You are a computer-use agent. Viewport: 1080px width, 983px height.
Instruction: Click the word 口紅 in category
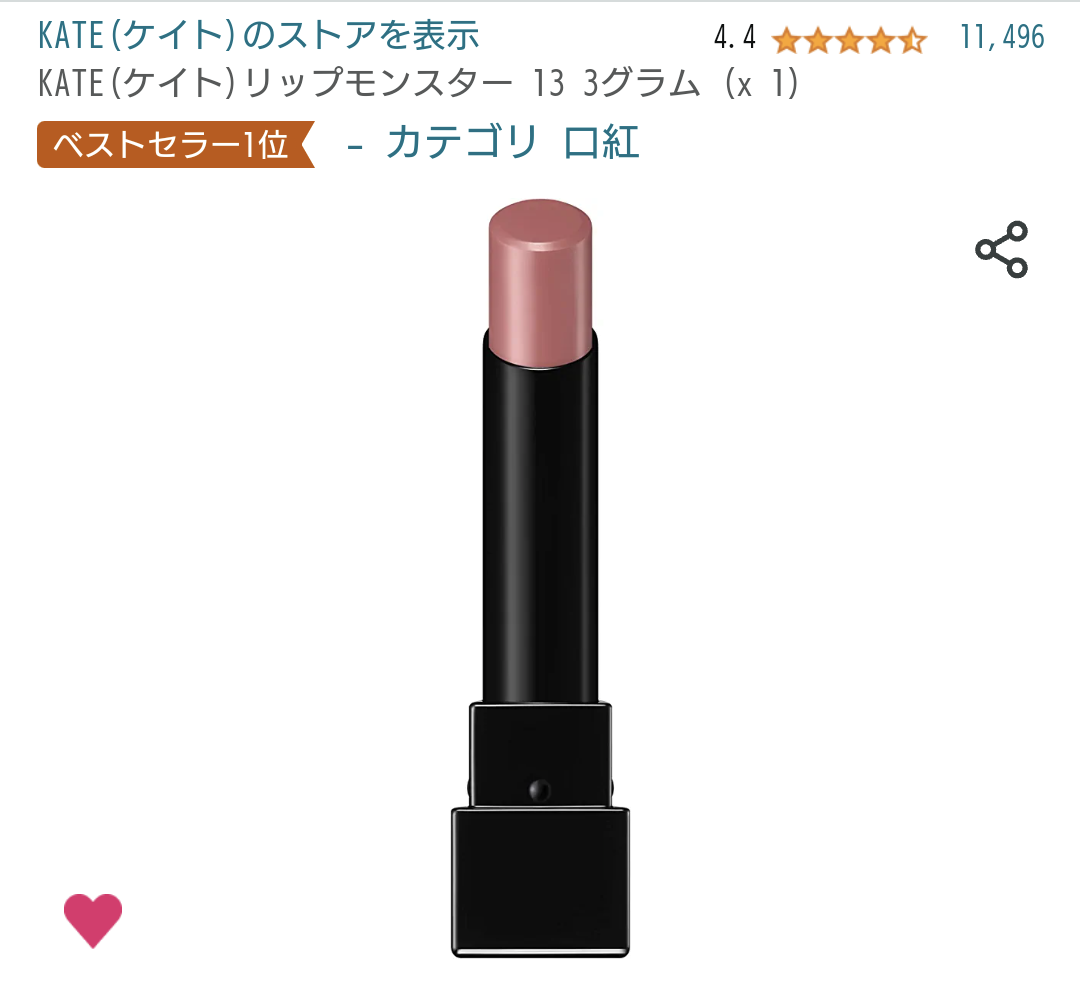pyautogui.click(x=601, y=143)
